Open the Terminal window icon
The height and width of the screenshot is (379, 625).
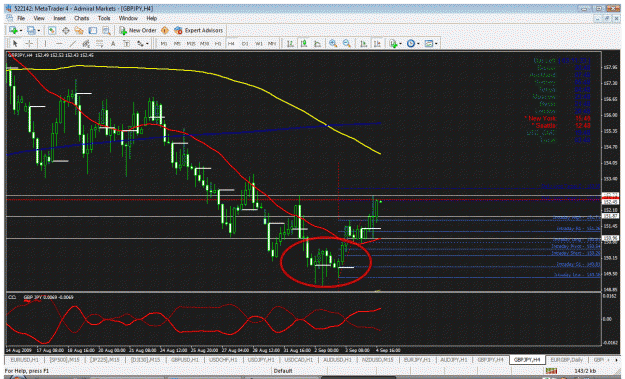[x=92, y=30]
